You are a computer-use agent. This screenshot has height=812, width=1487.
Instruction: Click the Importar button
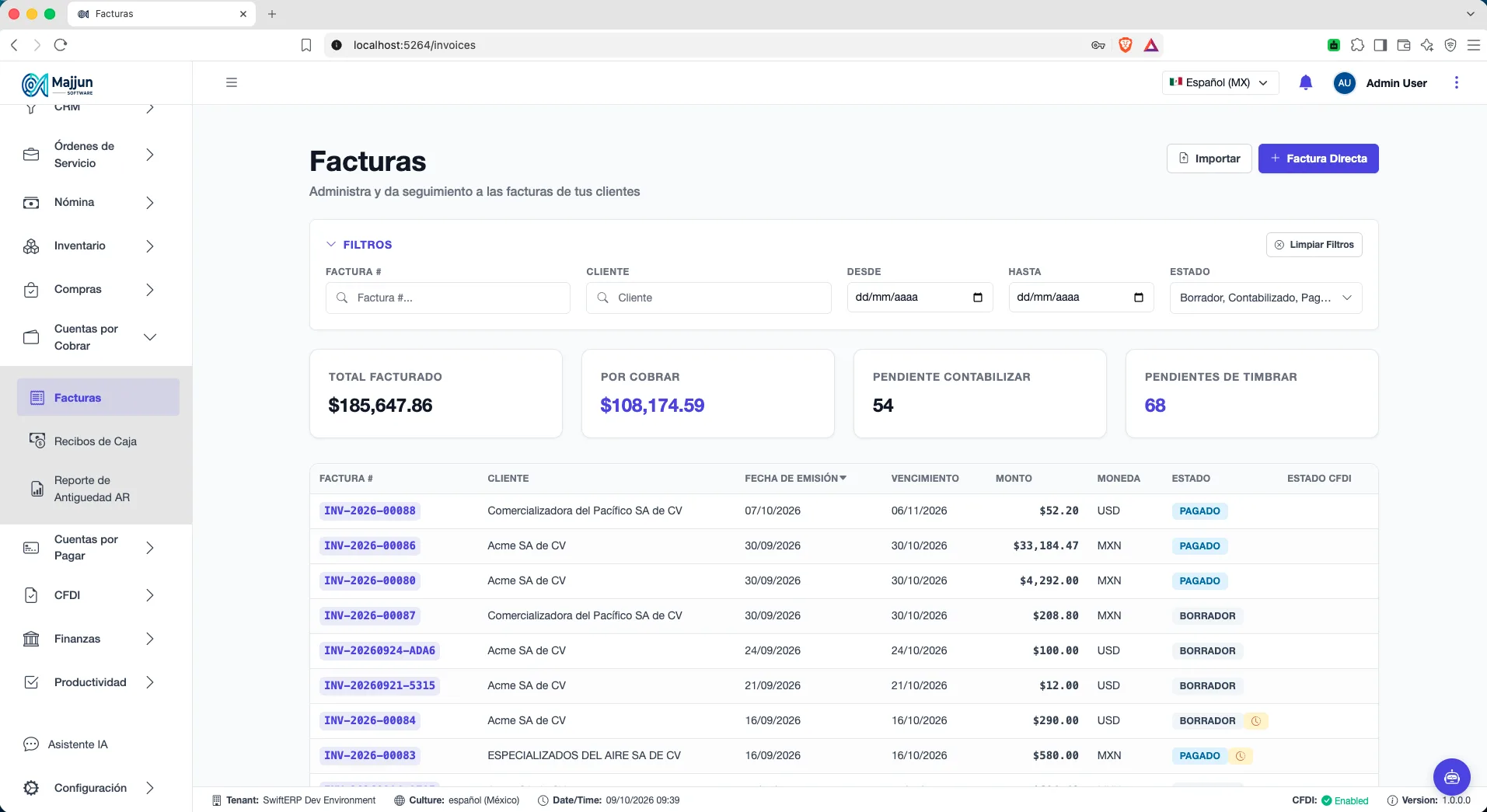[1209, 159]
